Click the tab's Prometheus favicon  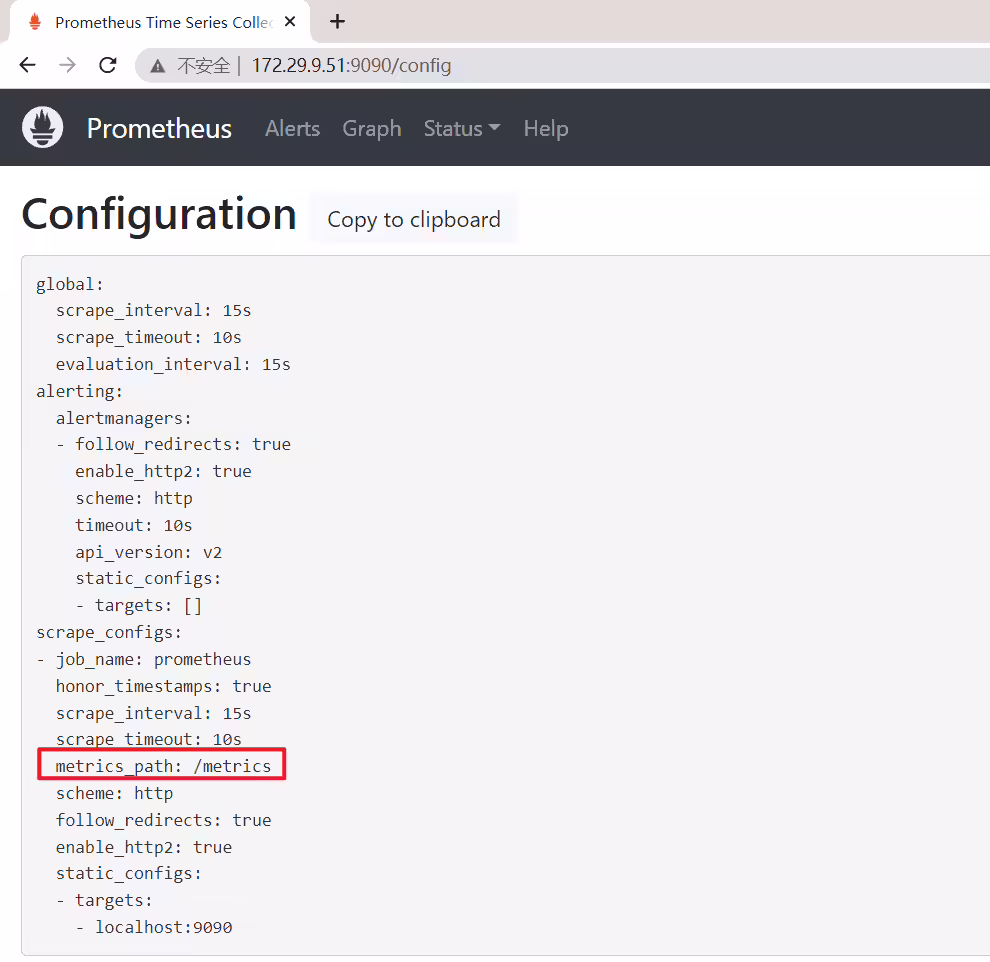pos(35,22)
